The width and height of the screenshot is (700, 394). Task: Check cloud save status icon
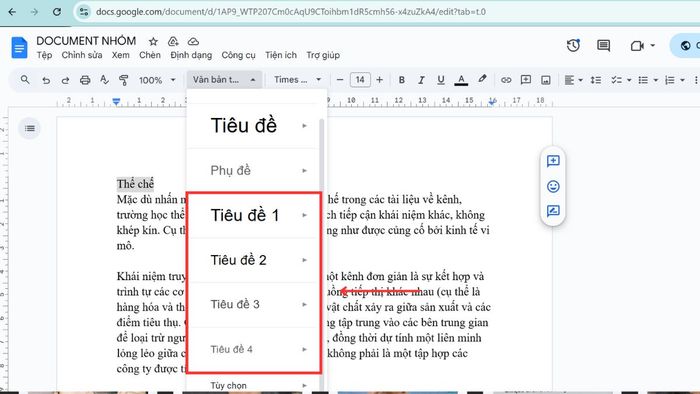pos(193,41)
